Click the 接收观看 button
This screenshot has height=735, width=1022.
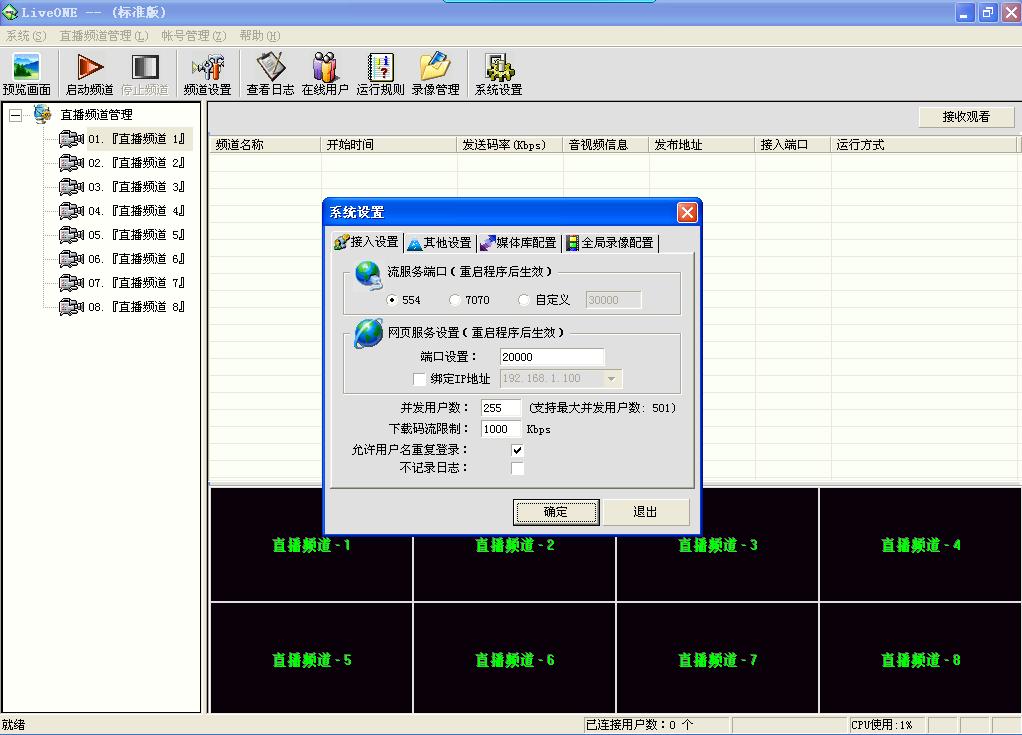[x=966, y=117]
